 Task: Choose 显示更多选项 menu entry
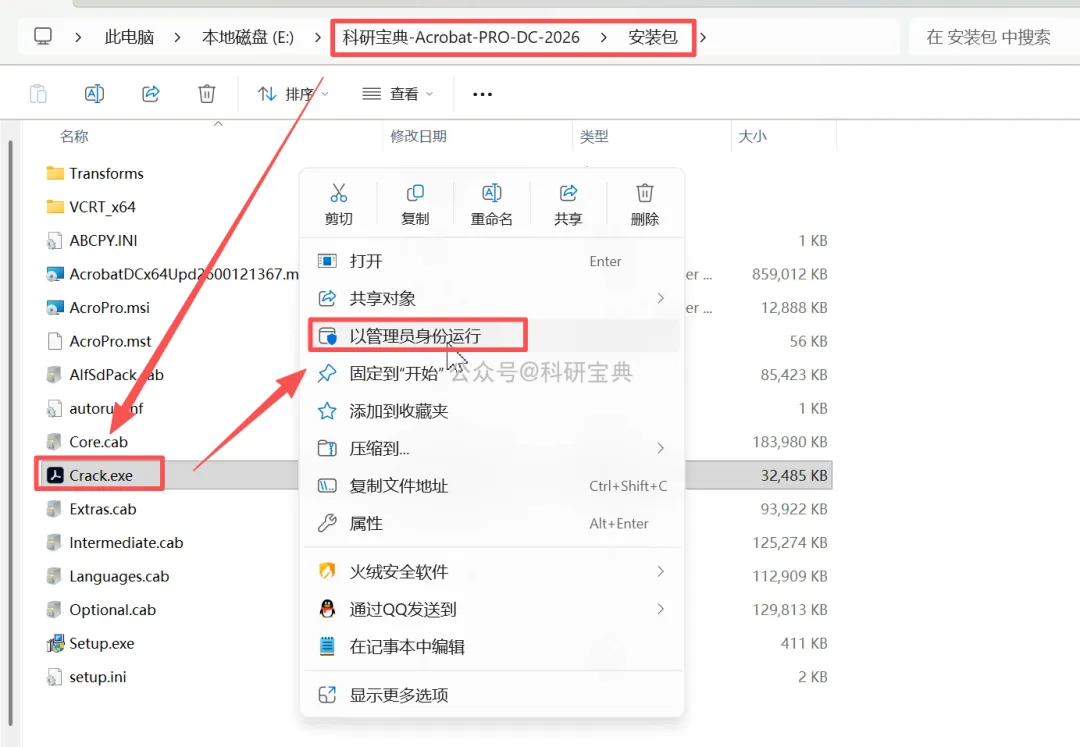pyautogui.click(x=492, y=695)
